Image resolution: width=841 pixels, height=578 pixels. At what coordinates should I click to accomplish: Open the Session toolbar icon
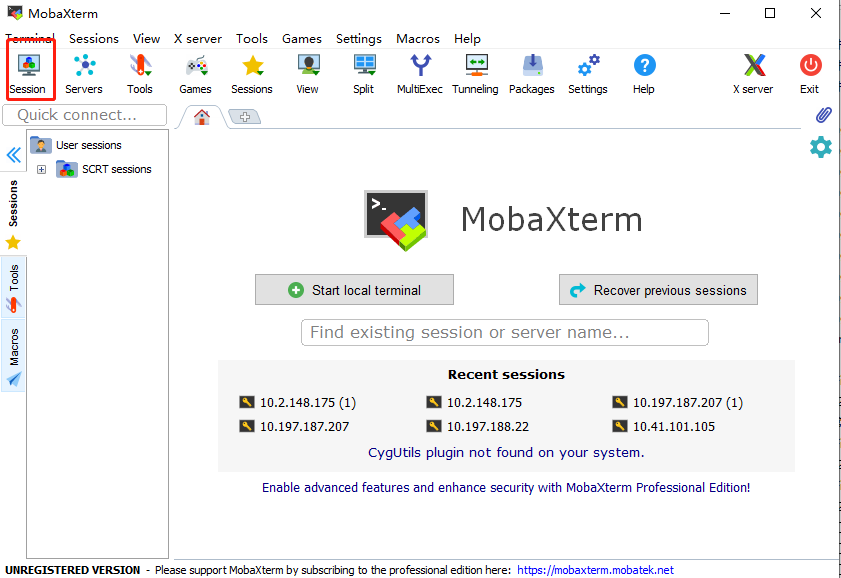tap(28, 73)
